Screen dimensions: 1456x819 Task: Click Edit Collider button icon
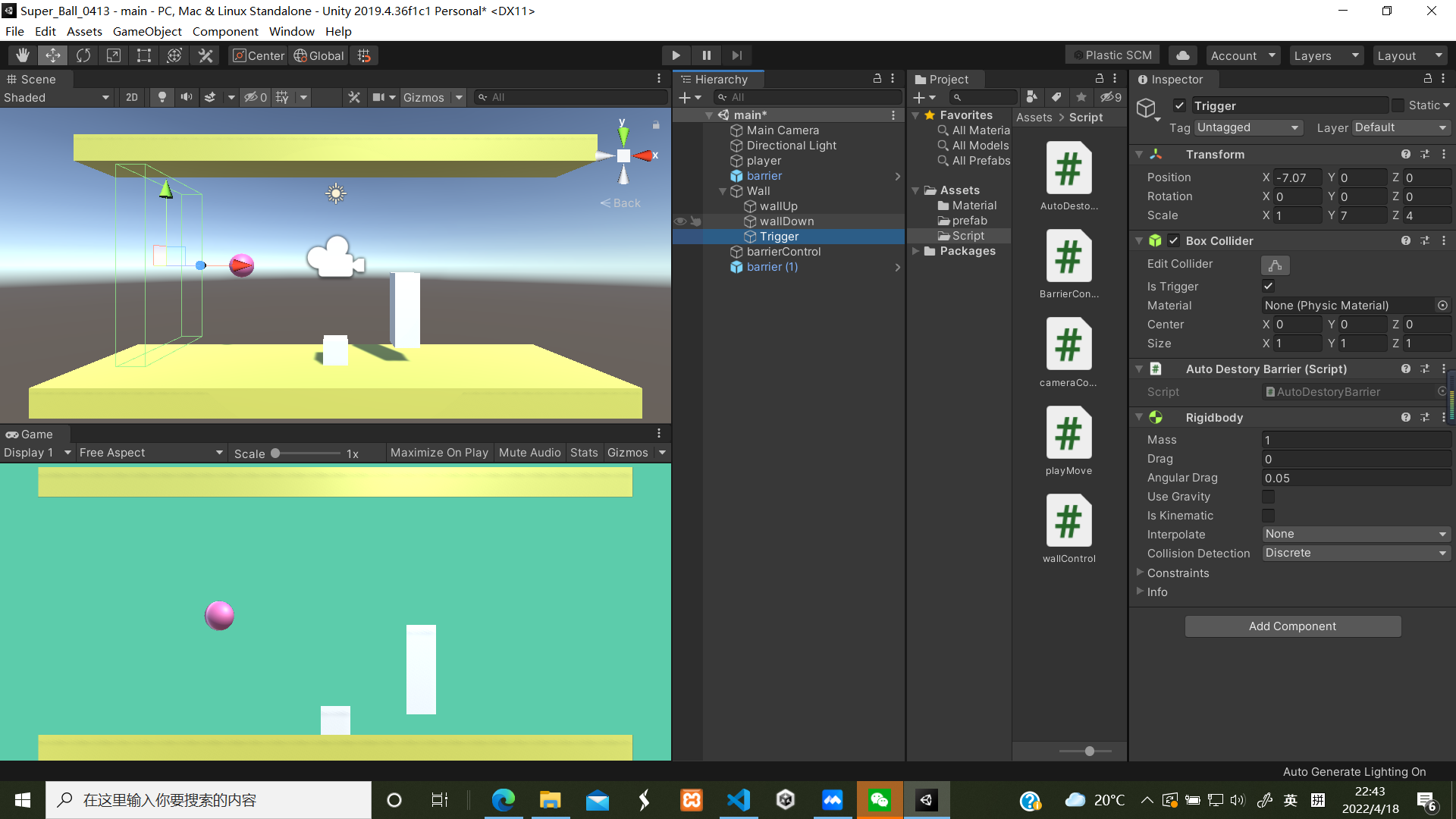[x=1276, y=265]
